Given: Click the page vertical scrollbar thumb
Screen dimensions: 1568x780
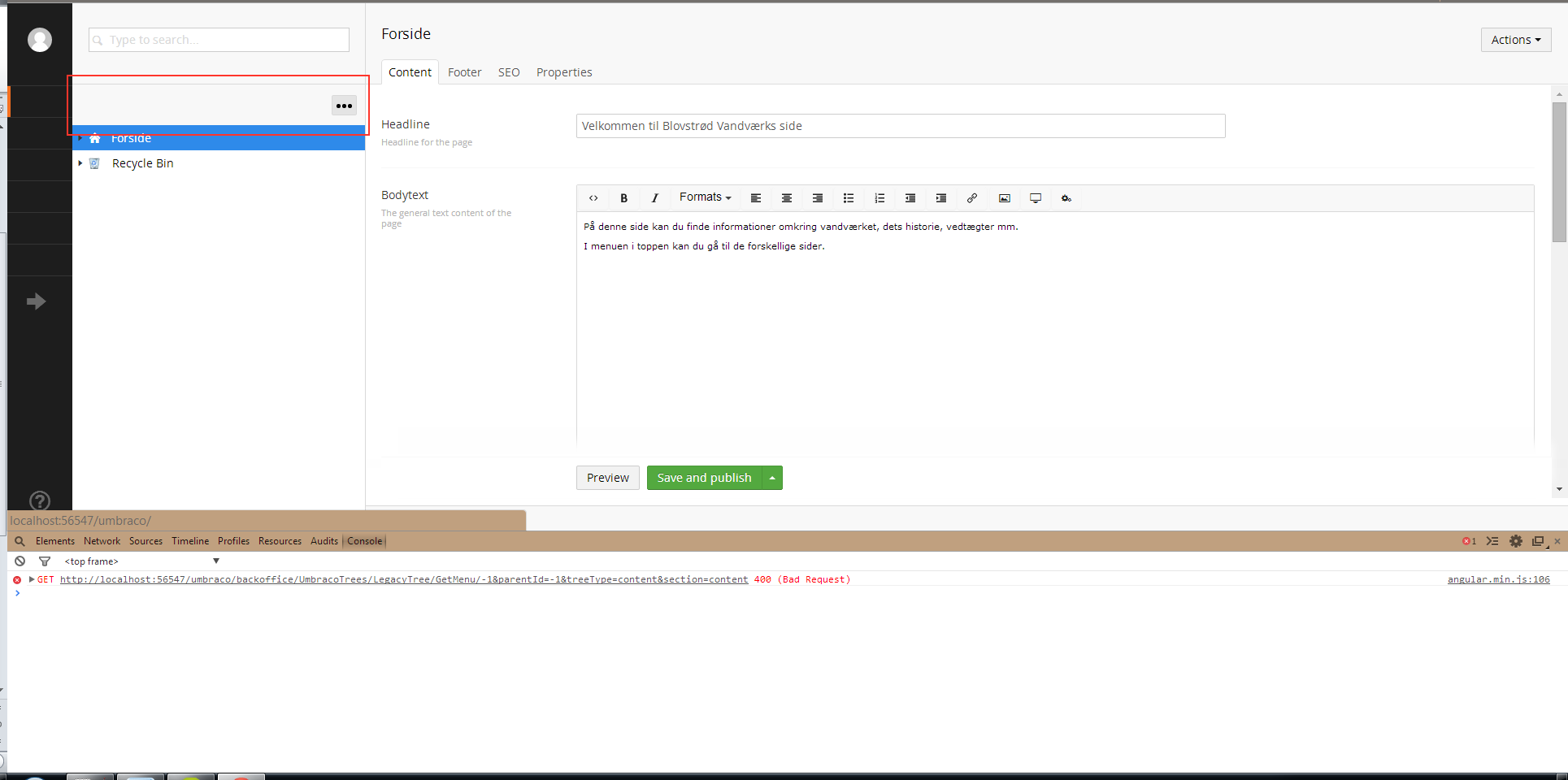Looking at the screenshot, I should tap(1559, 172).
